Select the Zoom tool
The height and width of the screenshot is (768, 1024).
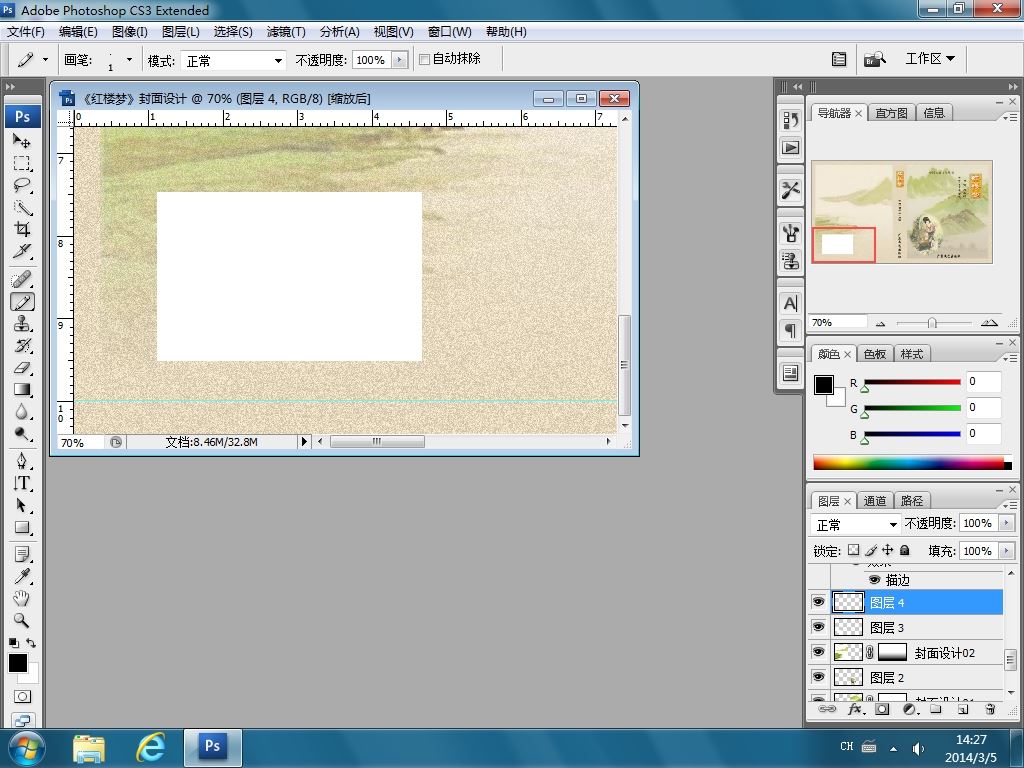pos(22,620)
